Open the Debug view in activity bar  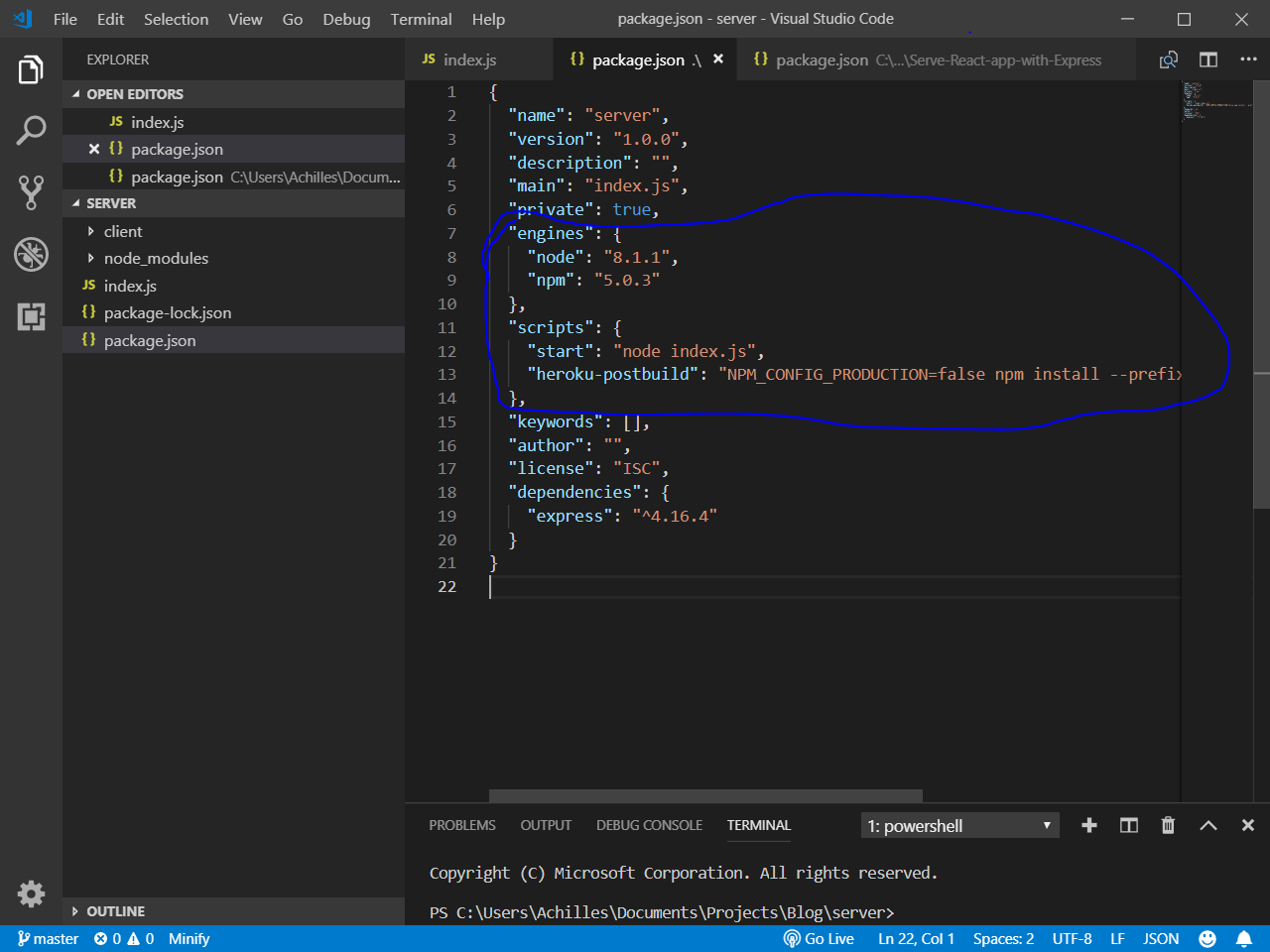[x=31, y=254]
